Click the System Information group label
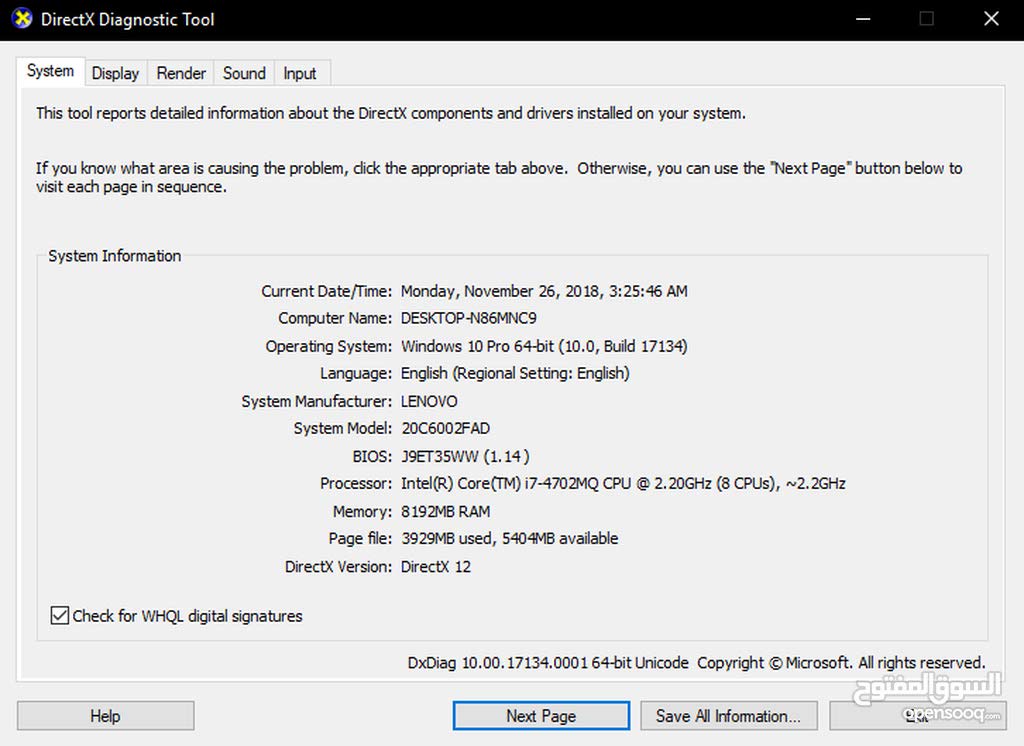The image size is (1024, 746). point(114,255)
